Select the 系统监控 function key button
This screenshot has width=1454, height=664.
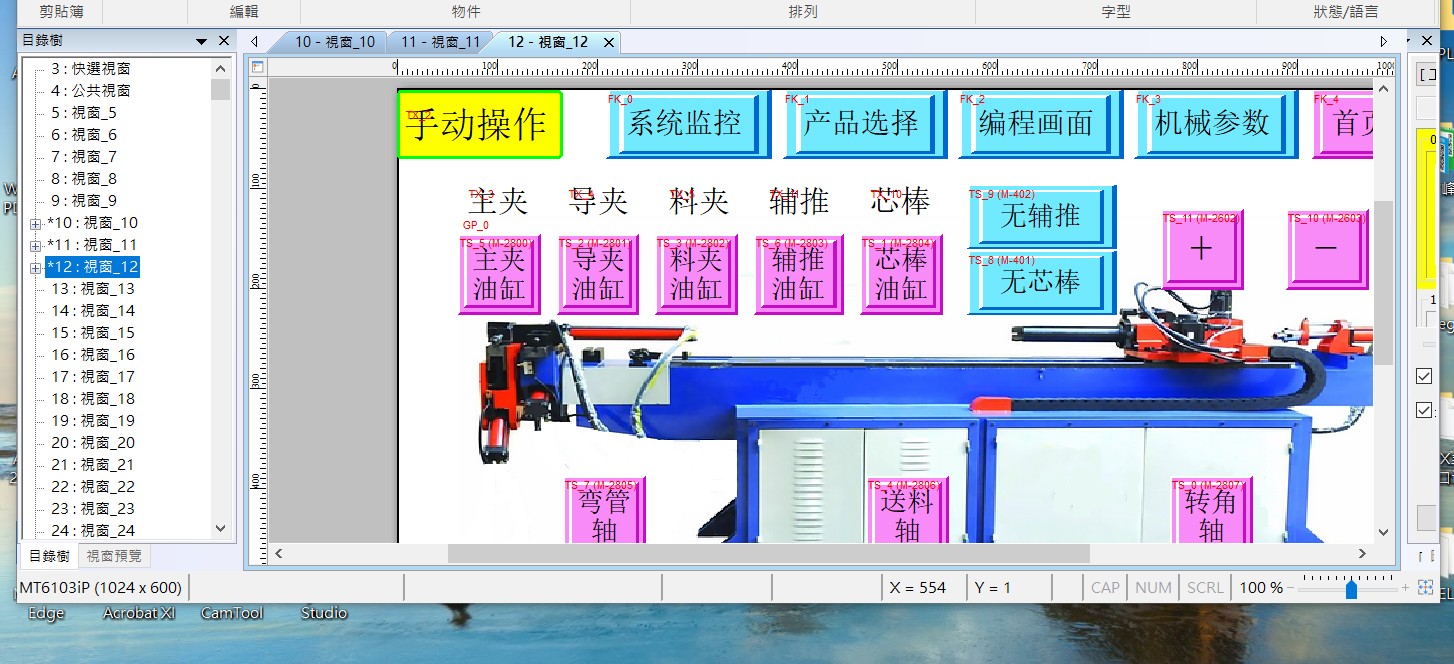click(686, 124)
